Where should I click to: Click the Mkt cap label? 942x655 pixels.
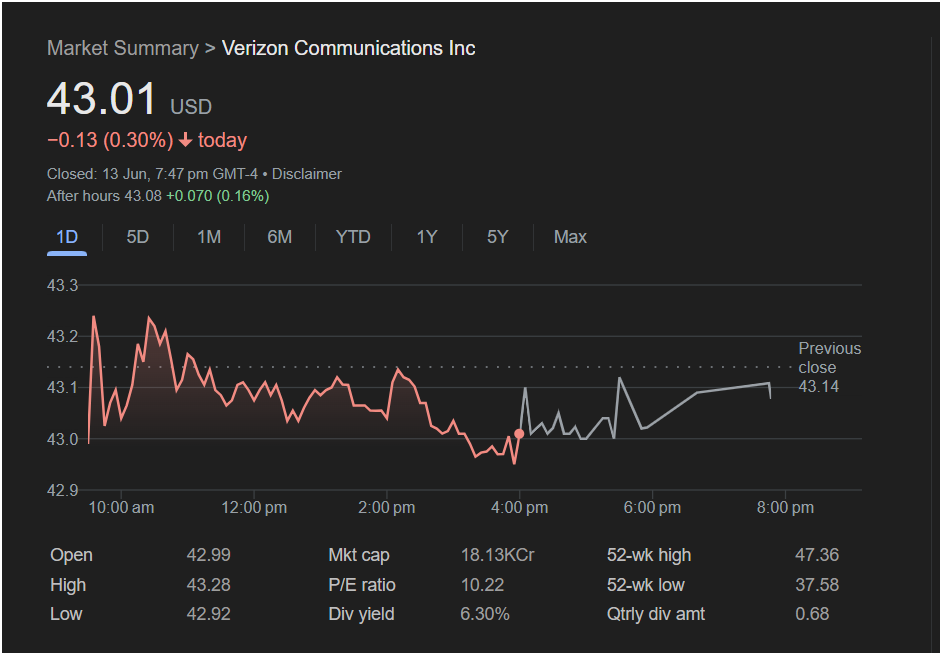pos(359,555)
